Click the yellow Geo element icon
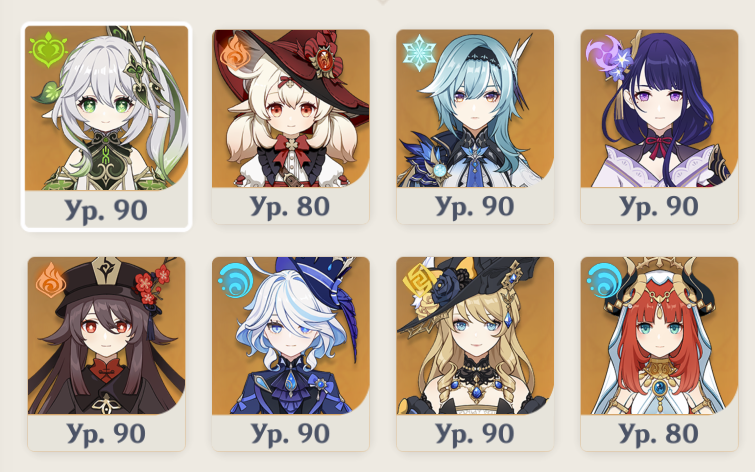 pos(418,281)
